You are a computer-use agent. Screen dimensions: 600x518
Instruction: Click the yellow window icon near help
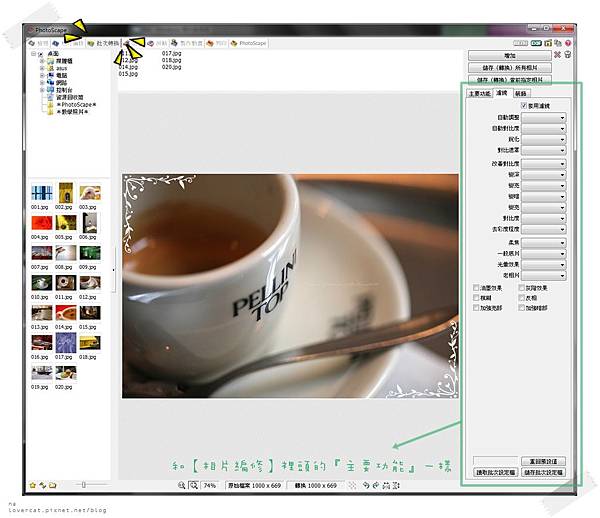coord(548,43)
